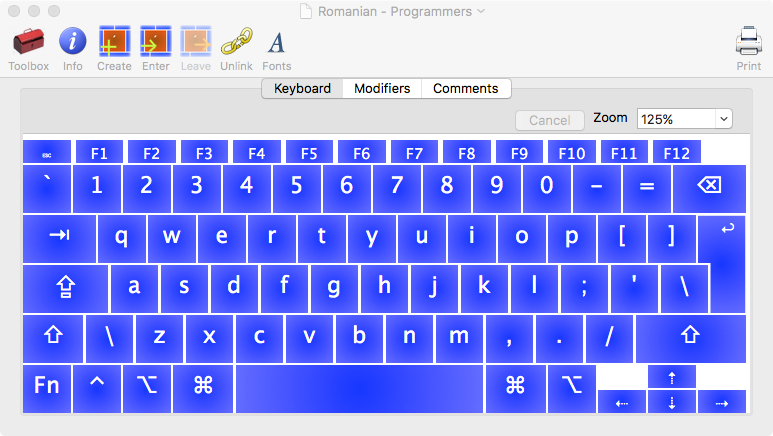
Task: Click the b key
Action: pyautogui.click(x=359, y=339)
